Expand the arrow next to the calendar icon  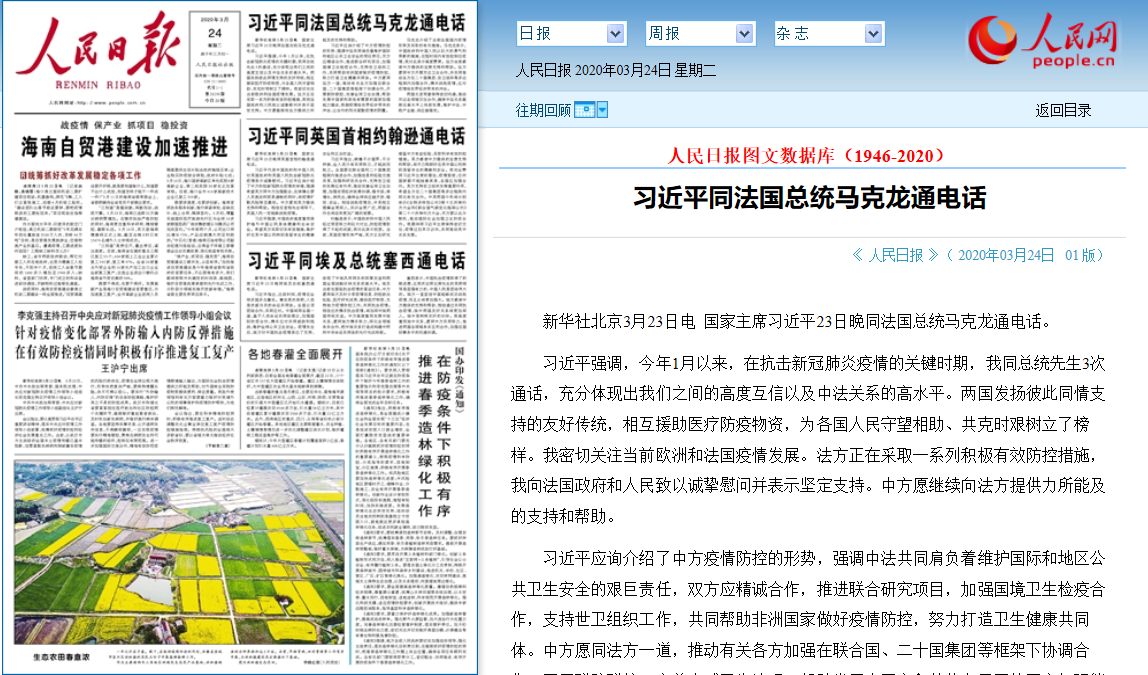coord(603,110)
